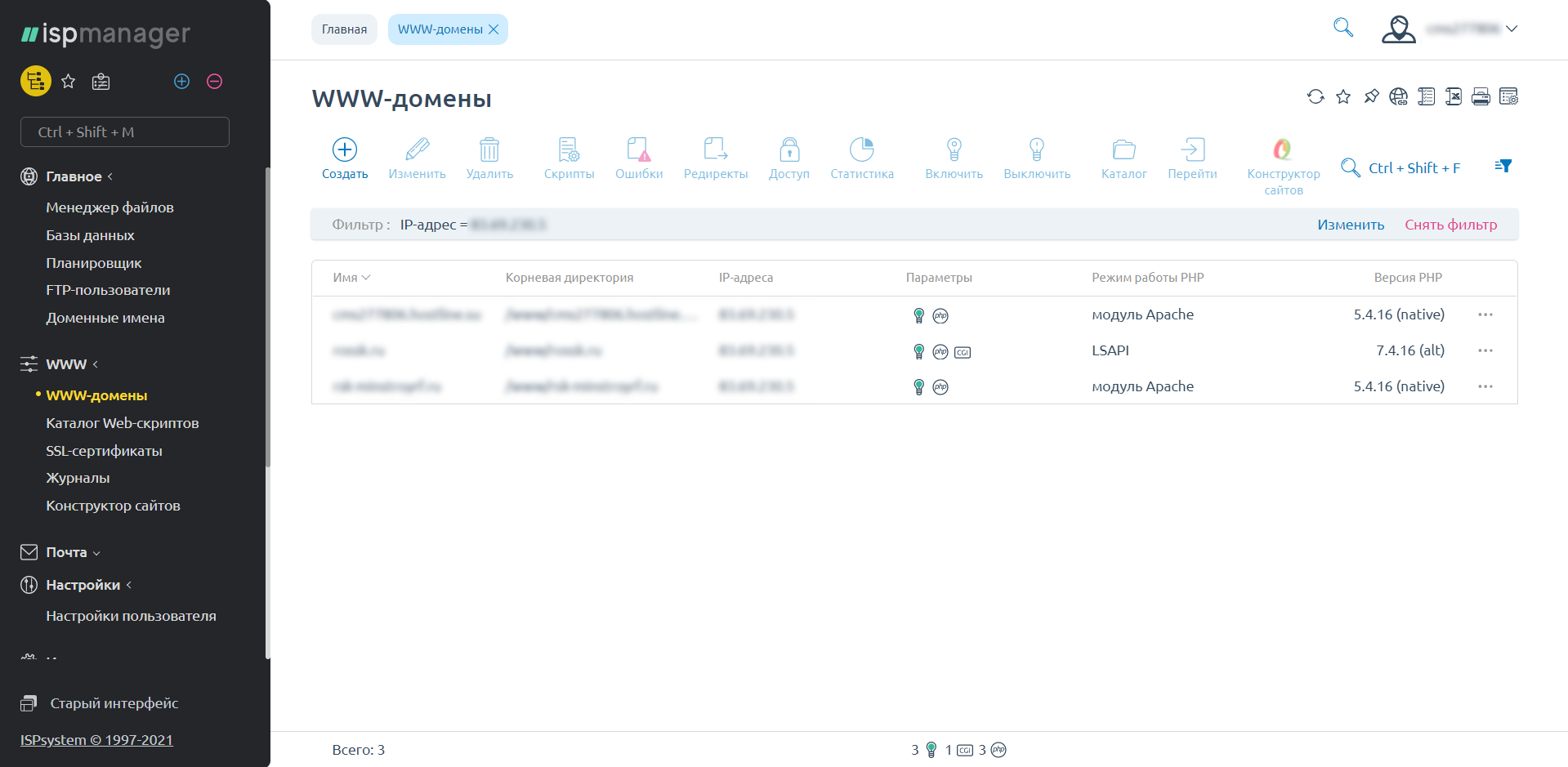Pin the page with pushpin icon
The image size is (1568, 767).
[x=1371, y=96]
